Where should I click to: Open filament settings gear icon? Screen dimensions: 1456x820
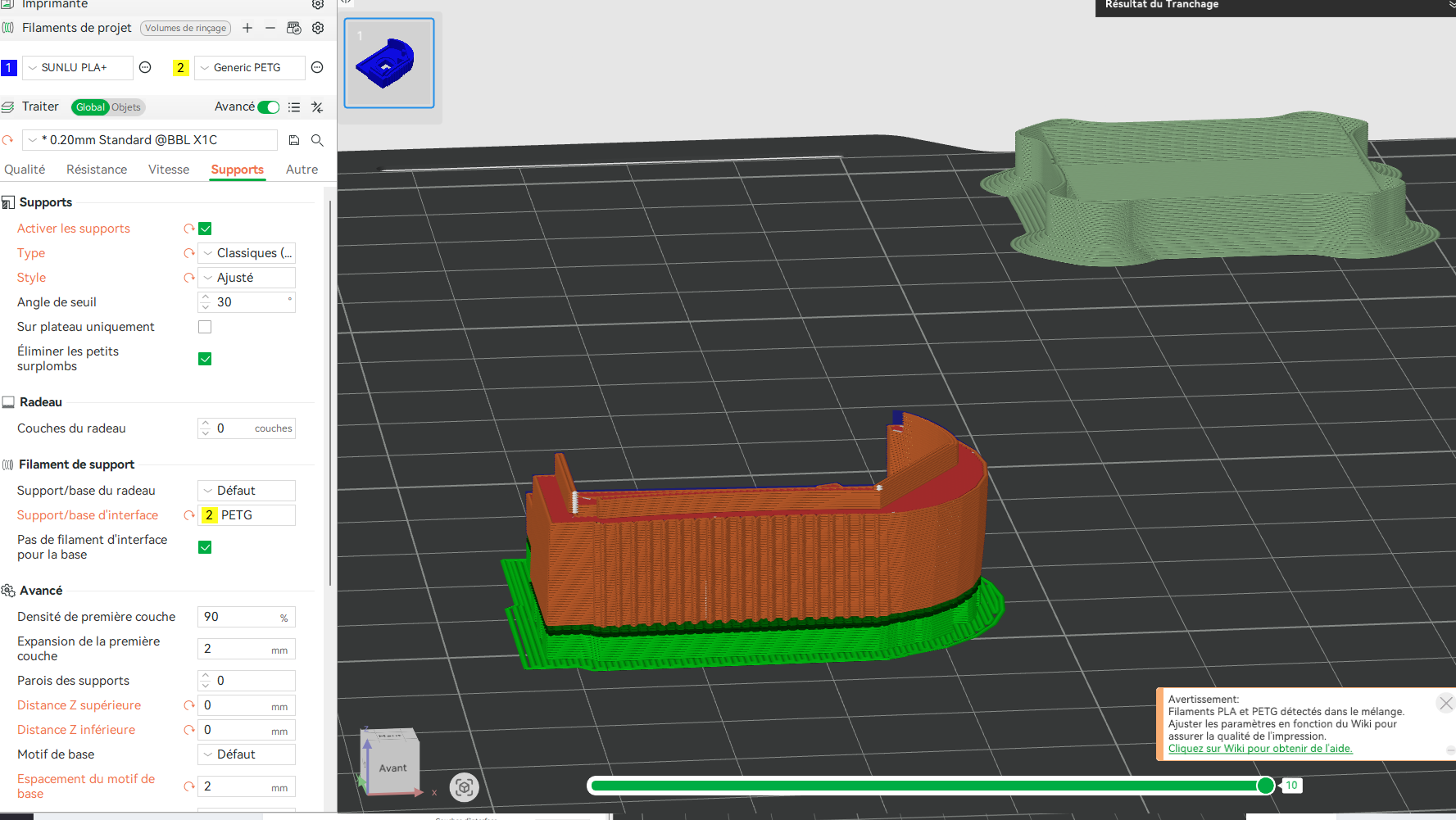pyautogui.click(x=318, y=28)
